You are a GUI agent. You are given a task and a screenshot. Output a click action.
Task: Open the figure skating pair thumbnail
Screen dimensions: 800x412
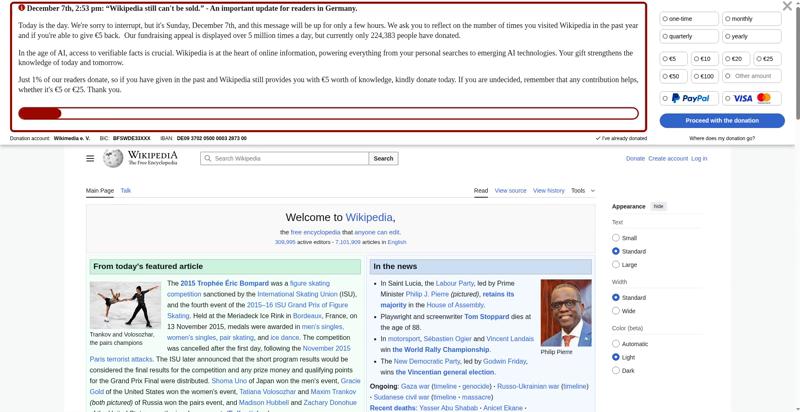[x=125, y=303]
